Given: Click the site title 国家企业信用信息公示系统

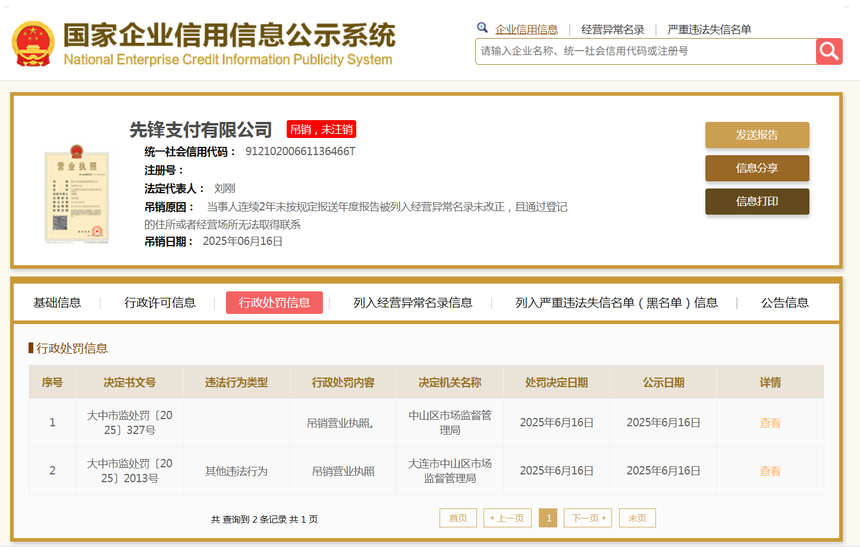Looking at the screenshot, I should point(229,35).
